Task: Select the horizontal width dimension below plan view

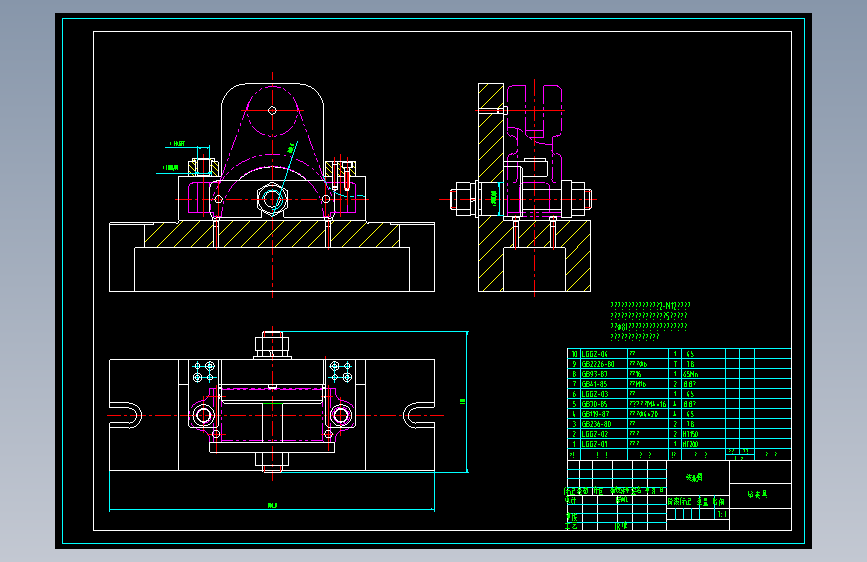Action: [272, 508]
